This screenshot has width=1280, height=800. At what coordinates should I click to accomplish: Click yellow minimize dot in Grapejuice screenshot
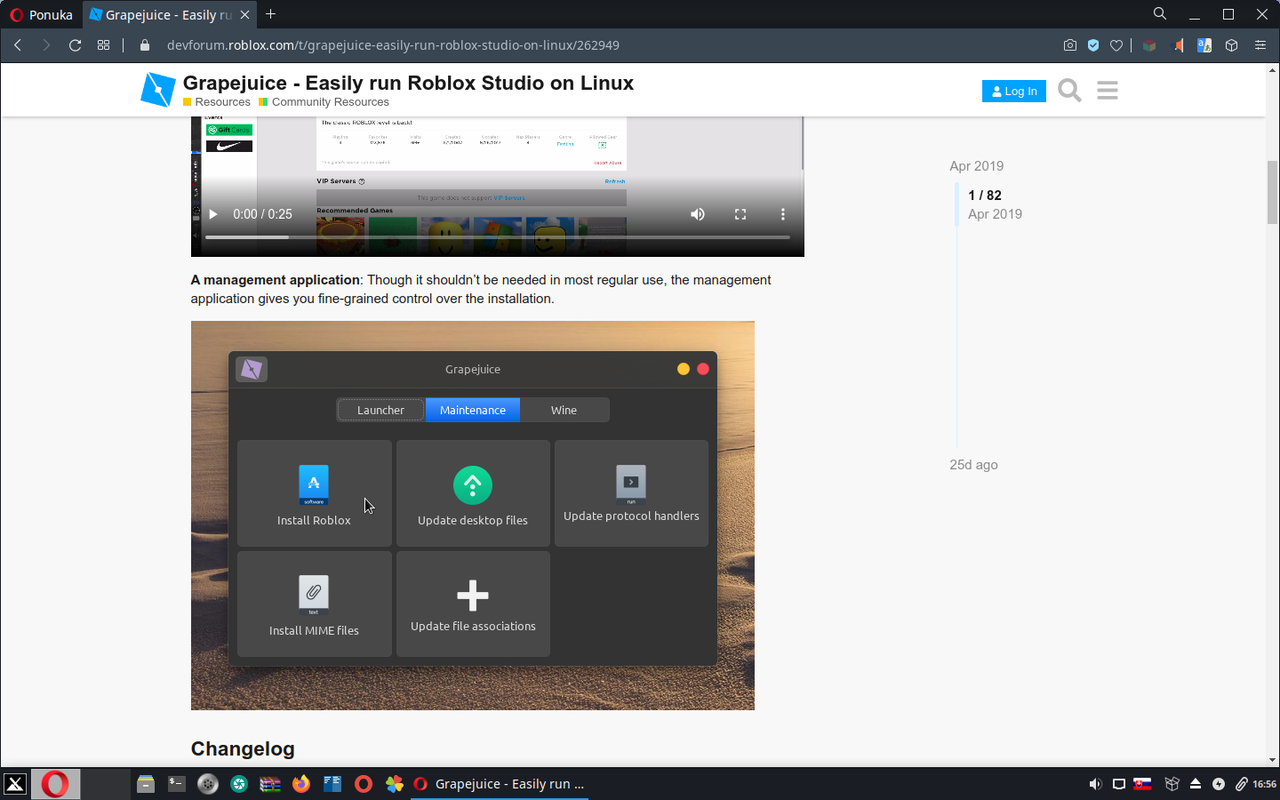684,369
